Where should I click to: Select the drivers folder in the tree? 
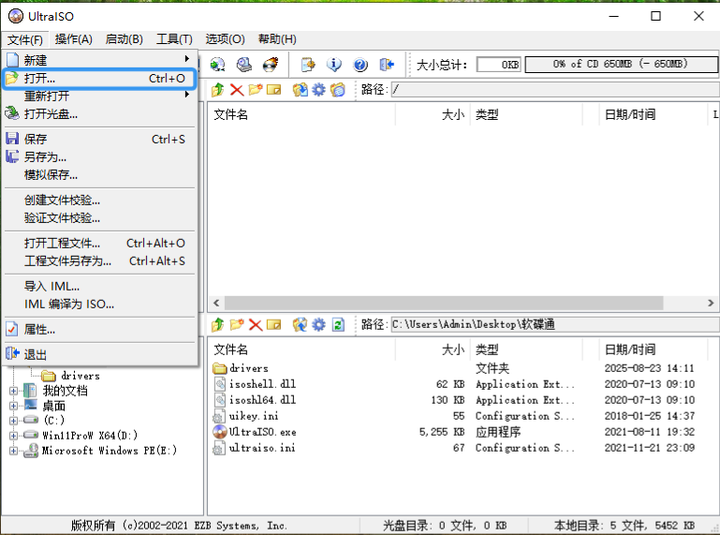(80, 376)
